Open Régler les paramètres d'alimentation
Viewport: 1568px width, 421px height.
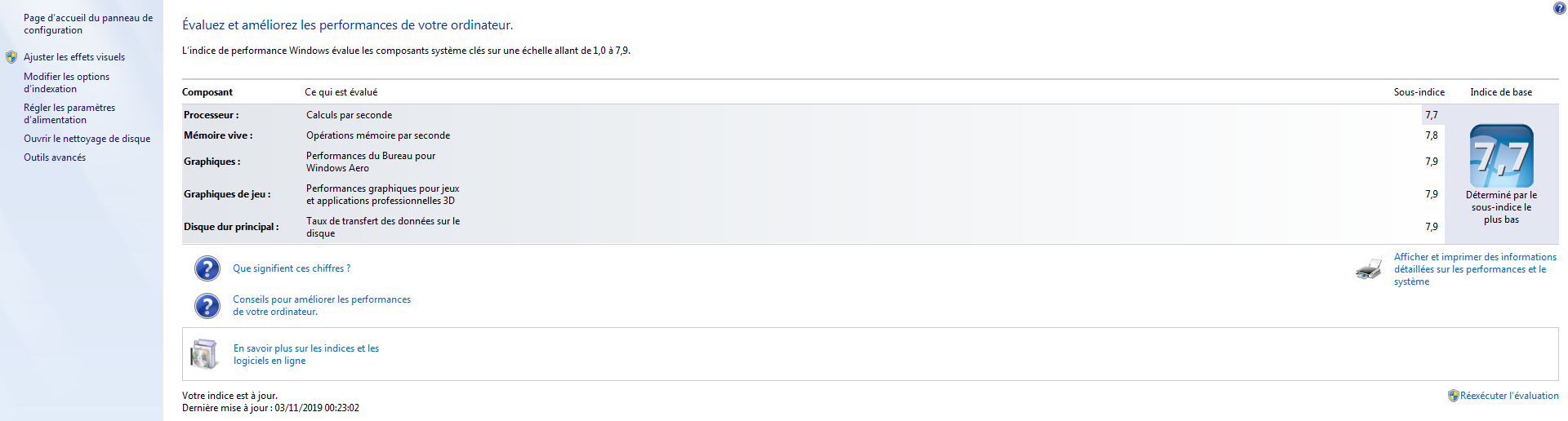pyautogui.click(x=69, y=113)
